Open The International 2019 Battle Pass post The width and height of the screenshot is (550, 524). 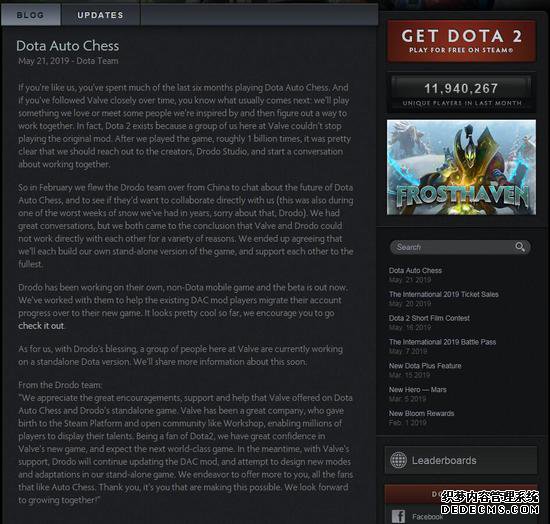click(x=442, y=342)
